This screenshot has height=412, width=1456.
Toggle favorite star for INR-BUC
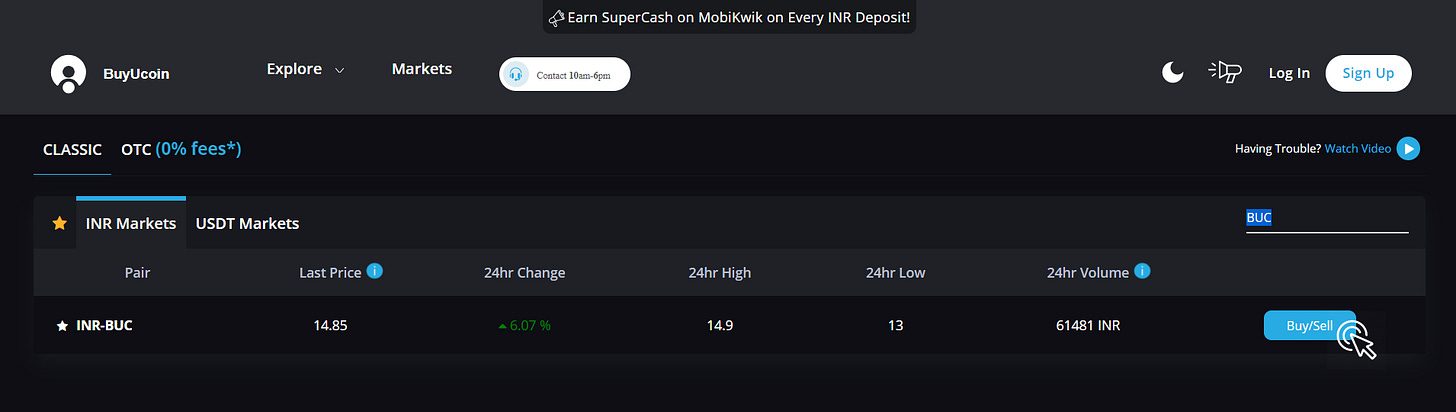[x=62, y=325]
